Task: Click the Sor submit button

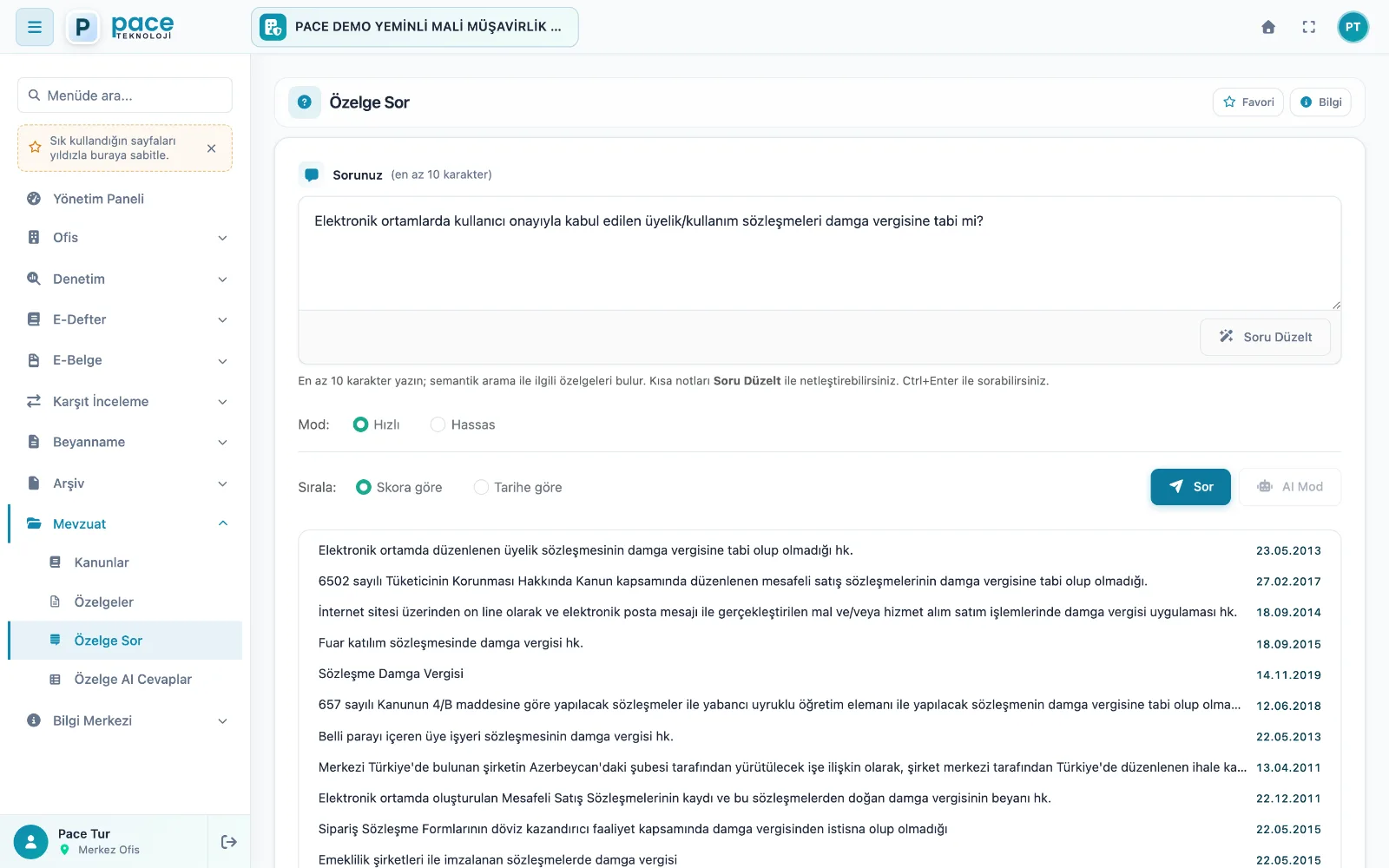Action: pos(1190,487)
